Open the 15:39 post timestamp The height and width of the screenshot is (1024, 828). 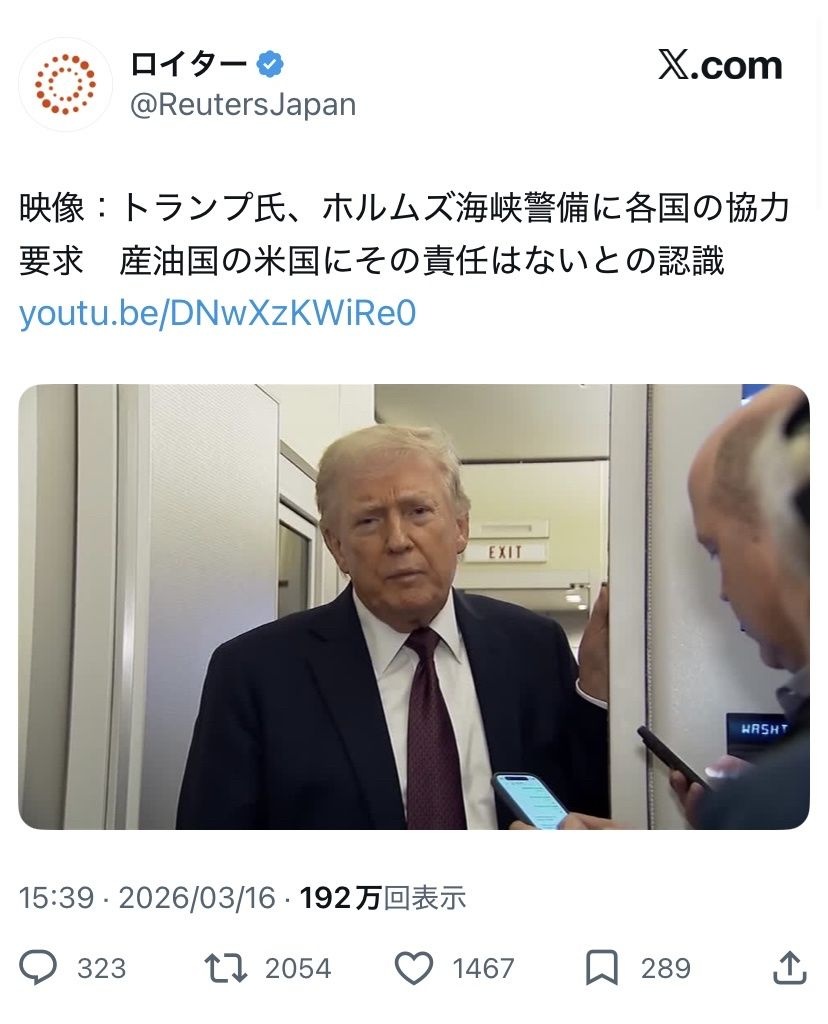[57, 898]
